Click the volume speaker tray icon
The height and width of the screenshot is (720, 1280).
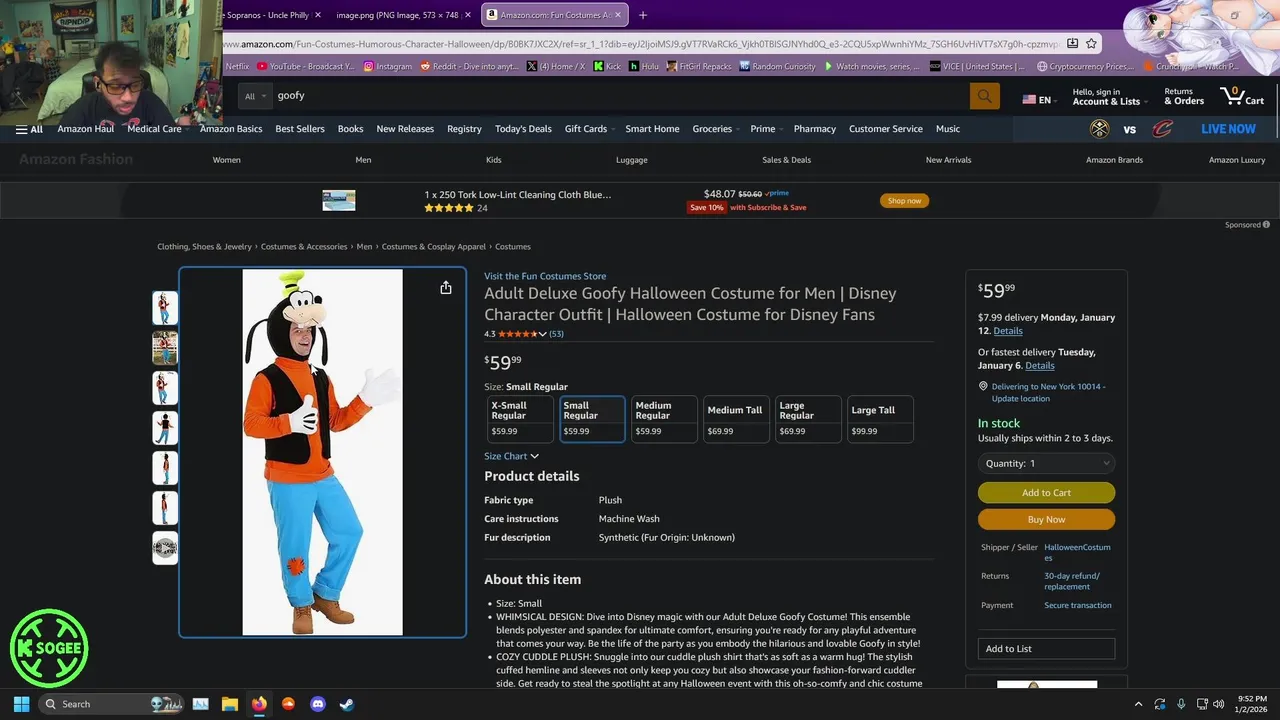[1218, 704]
